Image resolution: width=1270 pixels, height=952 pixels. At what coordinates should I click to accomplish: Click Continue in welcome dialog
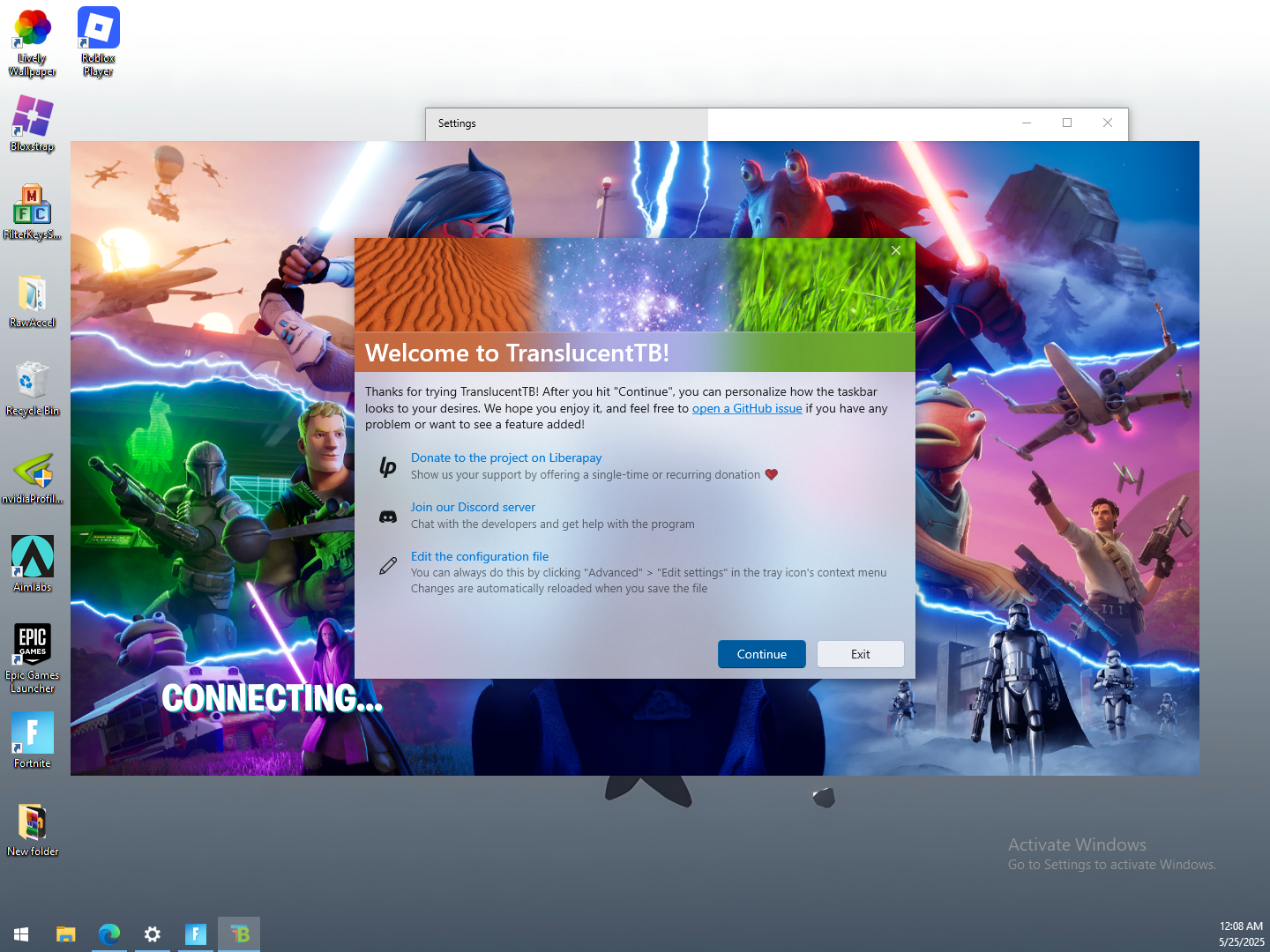pyautogui.click(x=762, y=654)
